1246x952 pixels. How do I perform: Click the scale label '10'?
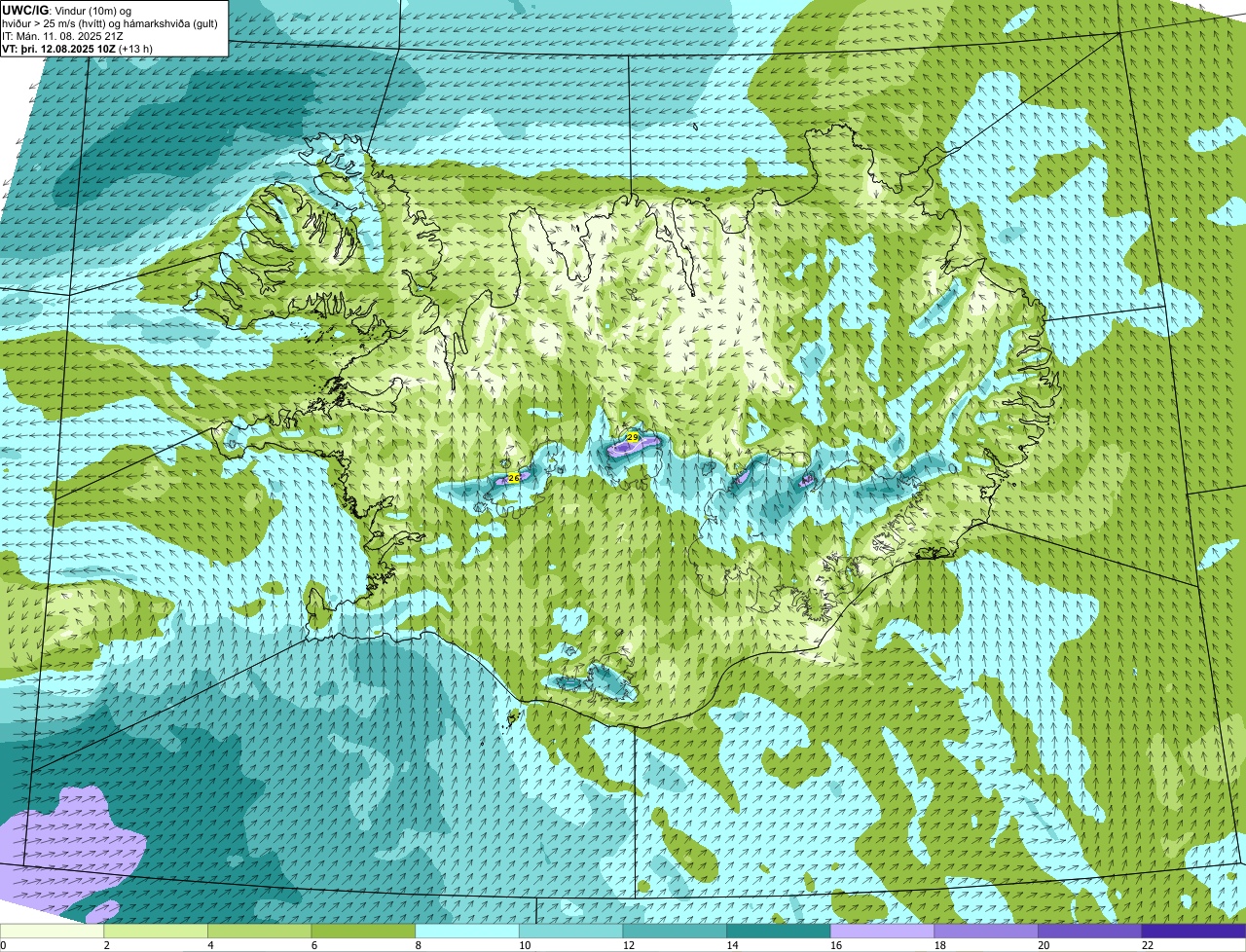click(x=525, y=945)
